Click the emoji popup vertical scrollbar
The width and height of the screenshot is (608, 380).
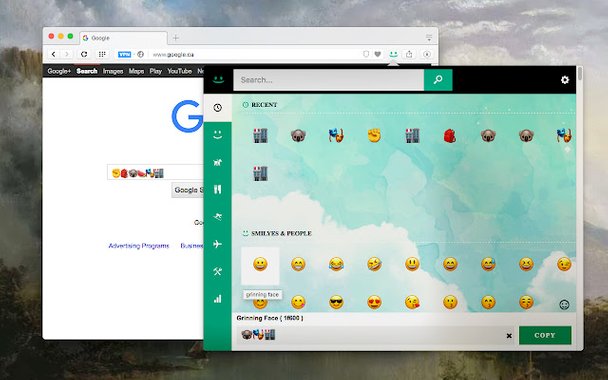580,73
